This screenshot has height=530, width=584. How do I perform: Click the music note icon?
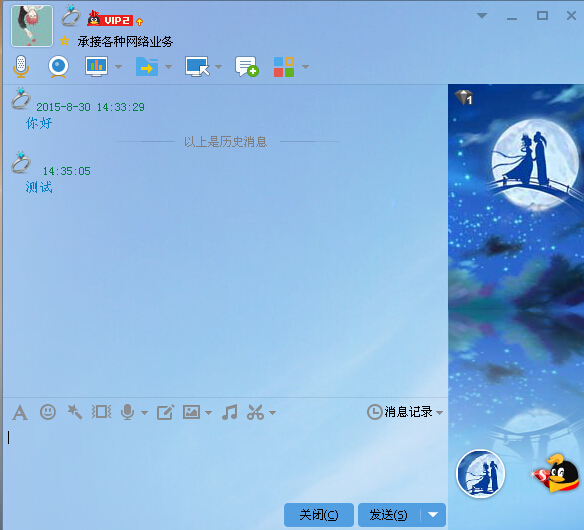click(229, 412)
